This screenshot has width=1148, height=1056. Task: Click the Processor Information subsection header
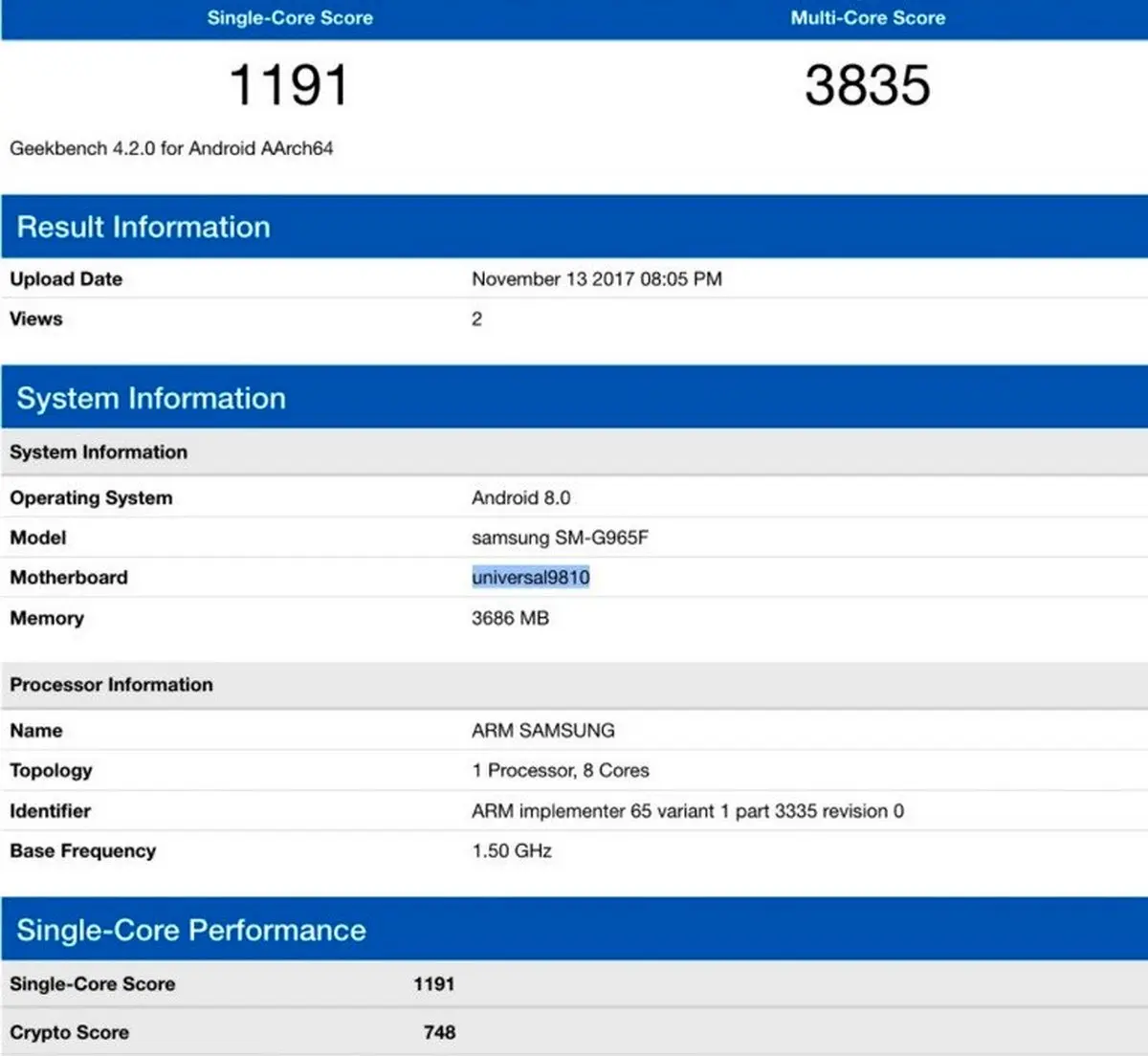[x=111, y=684]
